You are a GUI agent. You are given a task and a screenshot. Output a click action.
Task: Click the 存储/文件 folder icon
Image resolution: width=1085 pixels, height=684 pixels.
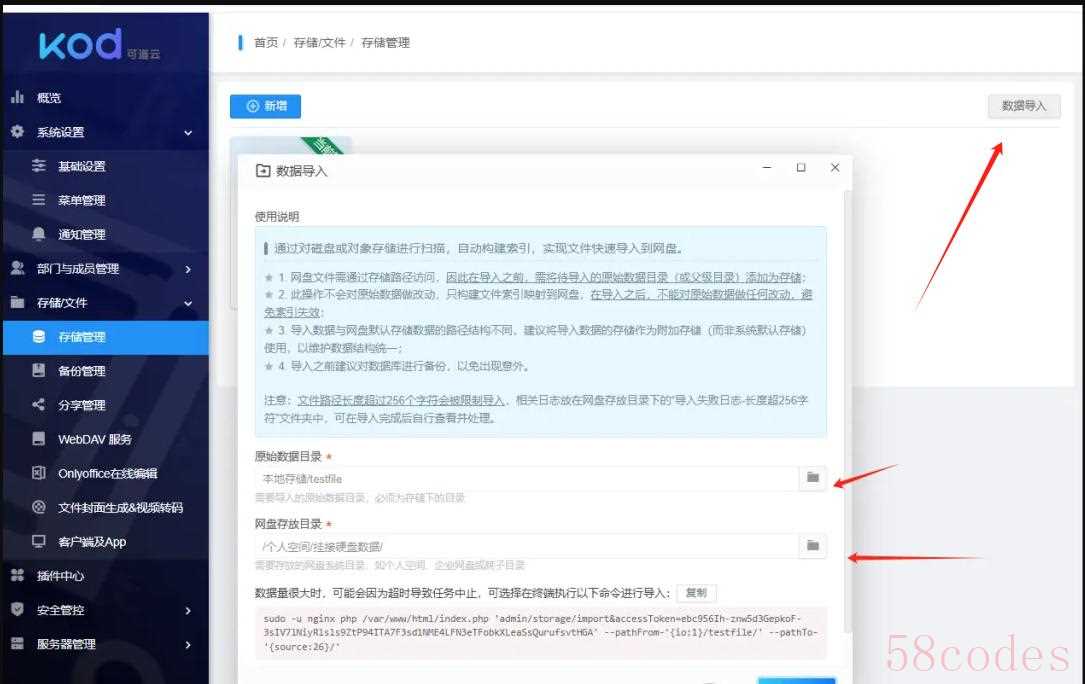click(17, 302)
